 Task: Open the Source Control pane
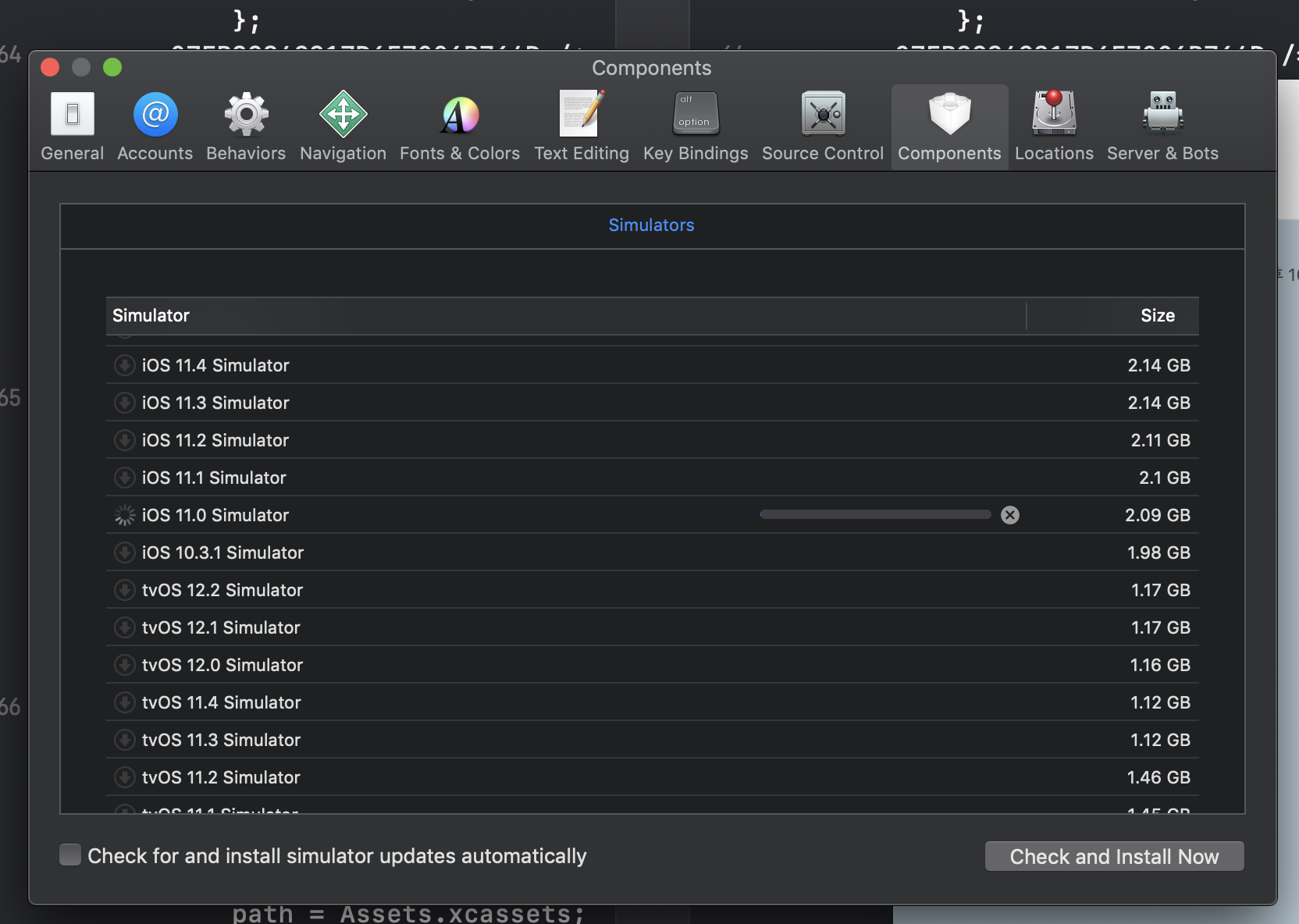point(823,126)
